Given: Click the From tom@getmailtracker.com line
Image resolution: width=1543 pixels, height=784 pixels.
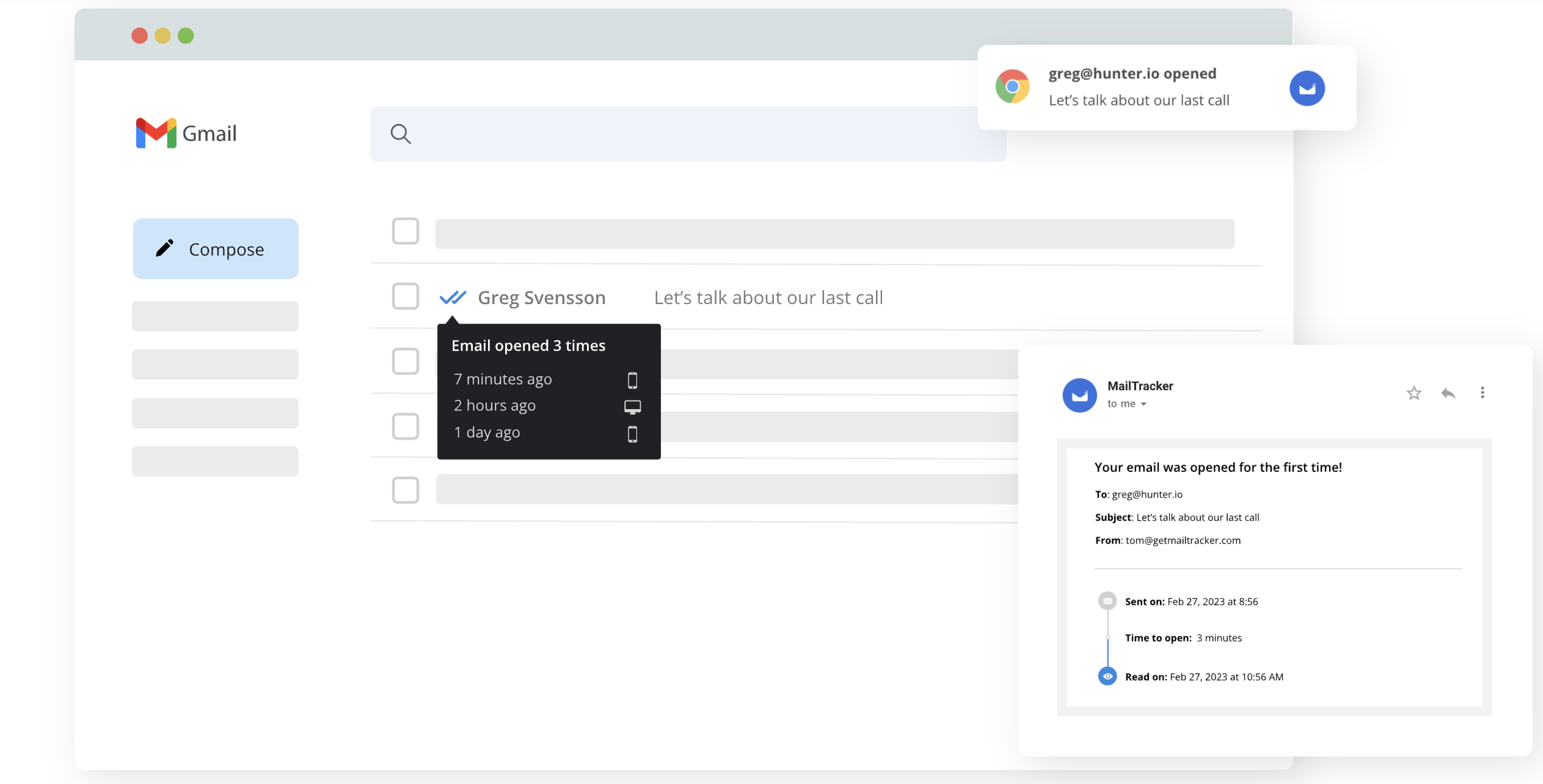Looking at the screenshot, I should click(1167, 540).
